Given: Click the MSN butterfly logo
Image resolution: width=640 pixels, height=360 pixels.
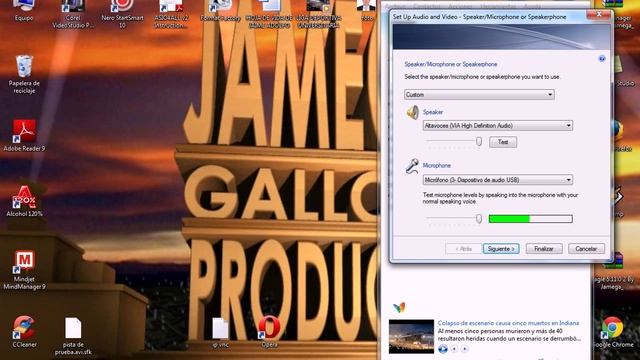Looking at the screenshot, I should [x=399, y=307].
